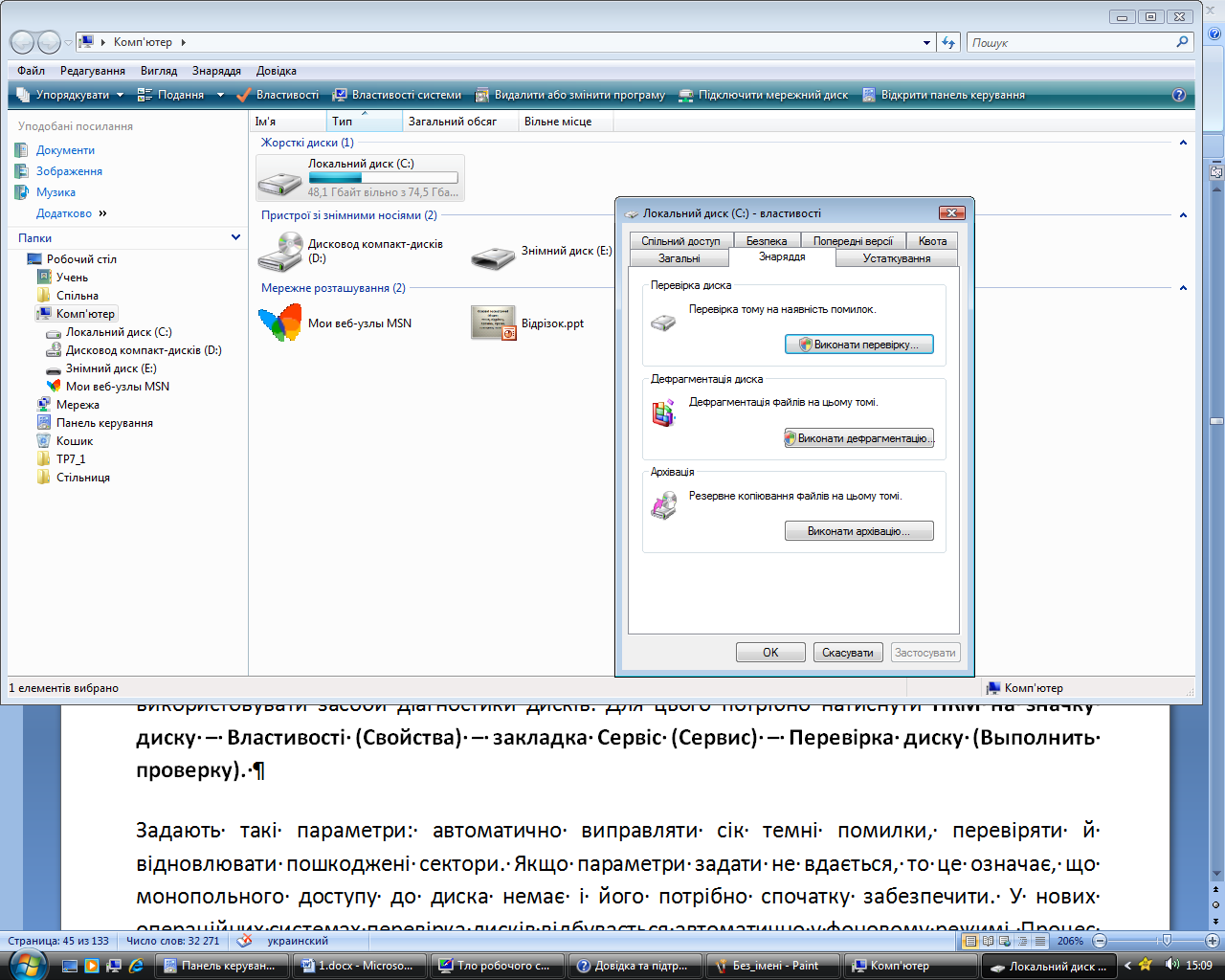Click the Back navigation arrow in Explorer
Image resolution: width=1225 pixels, height=980 pixels.
coord(23,42)
